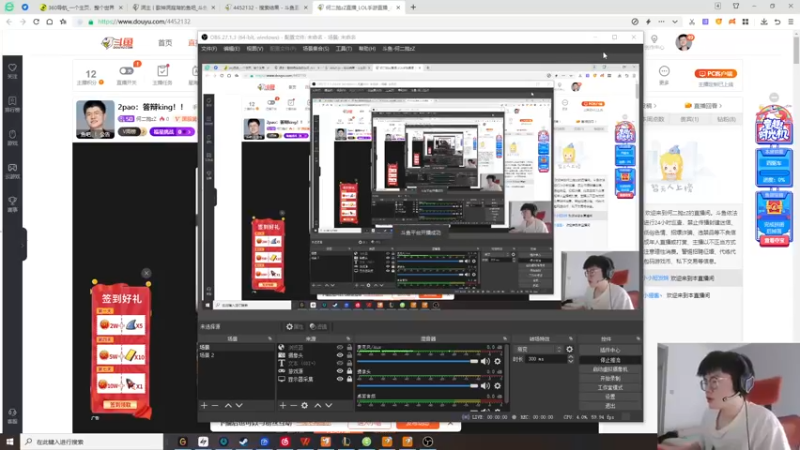Click the Windows taskbar search box

(92, 442)
